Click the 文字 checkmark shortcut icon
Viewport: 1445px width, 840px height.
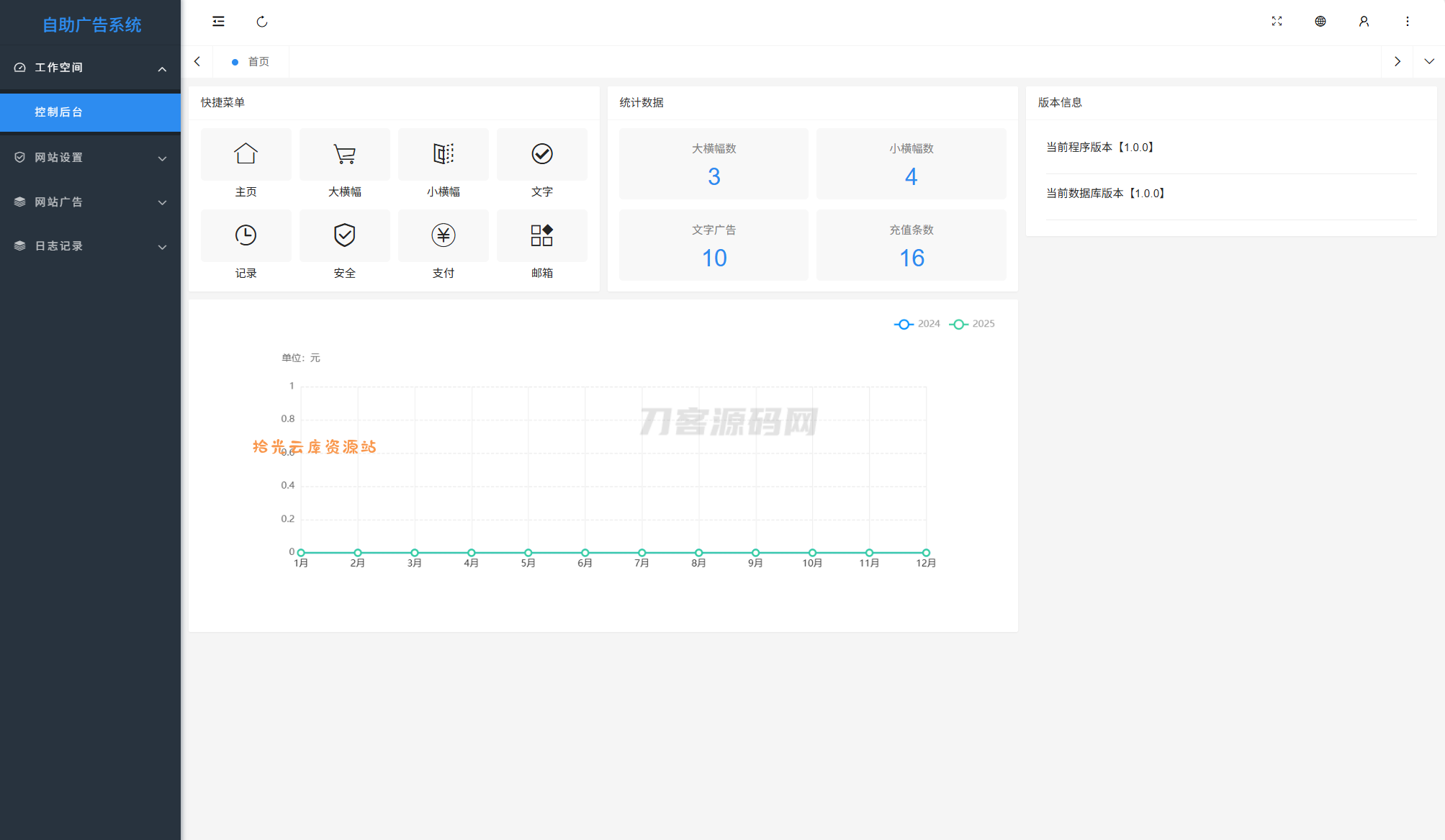(541, 154)
